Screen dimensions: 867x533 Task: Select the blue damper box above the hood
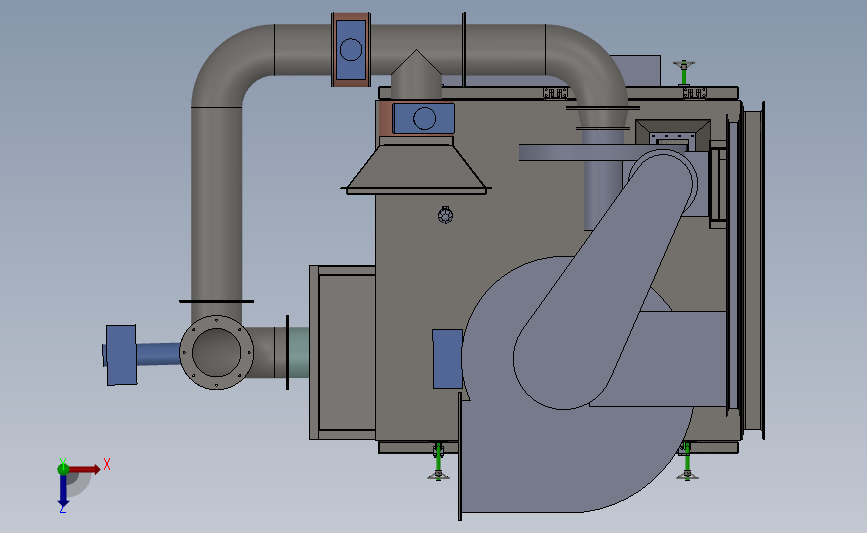(424, 118)
